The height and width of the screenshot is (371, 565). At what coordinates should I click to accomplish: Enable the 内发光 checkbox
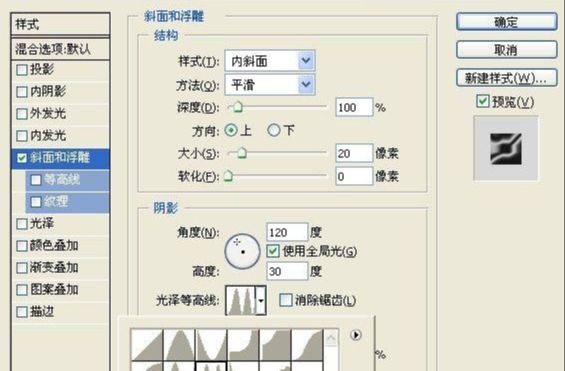tap(22, 136)
